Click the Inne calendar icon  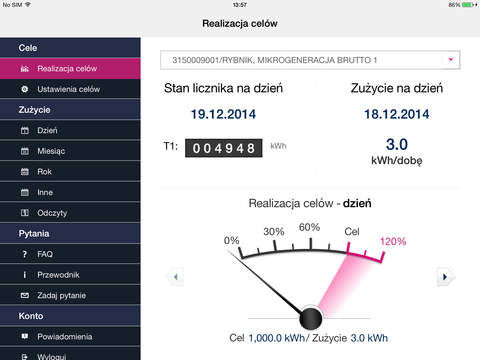pos(25,192)
